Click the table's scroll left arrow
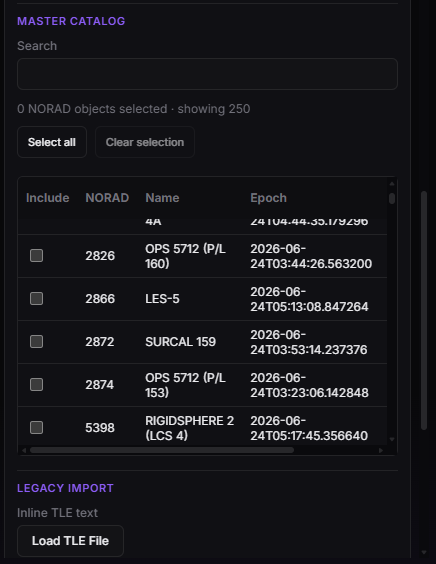The image size is (436, 564). click(24, 450)
